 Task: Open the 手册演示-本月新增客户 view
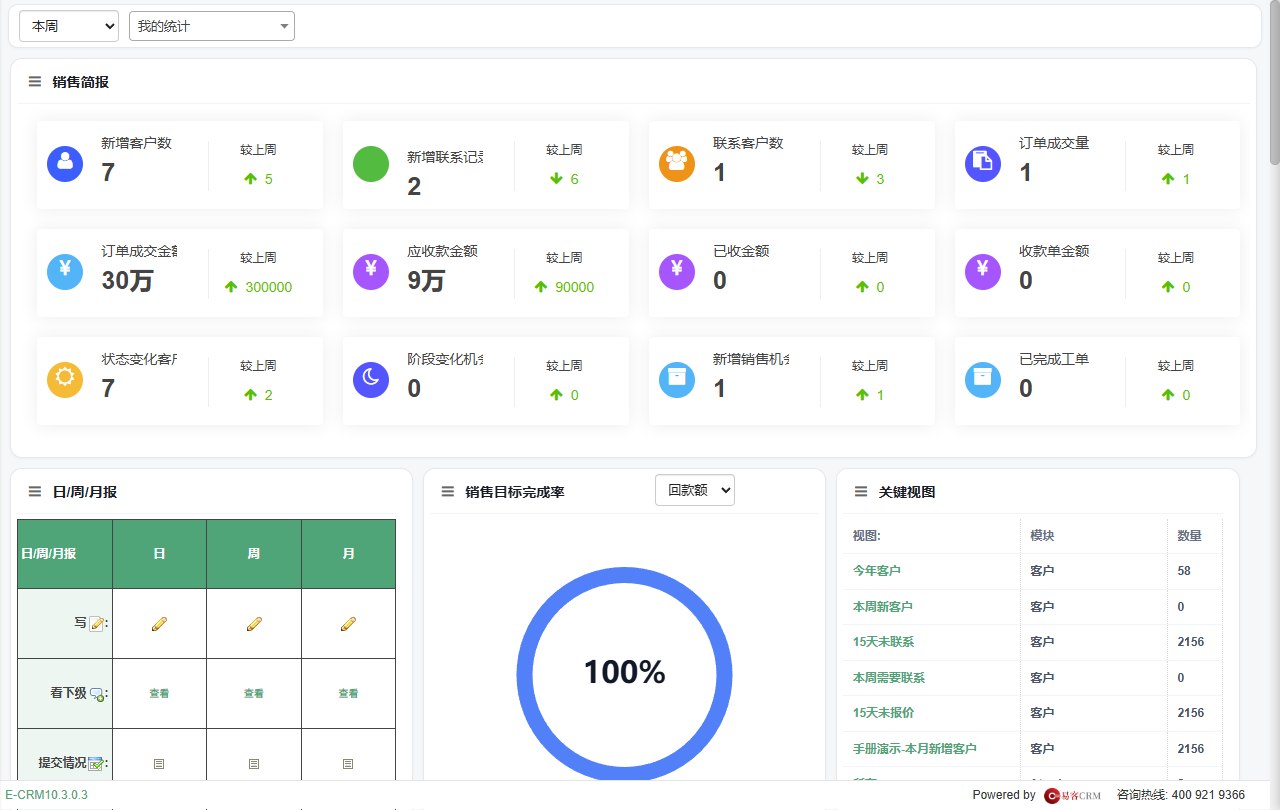(915, 749)
